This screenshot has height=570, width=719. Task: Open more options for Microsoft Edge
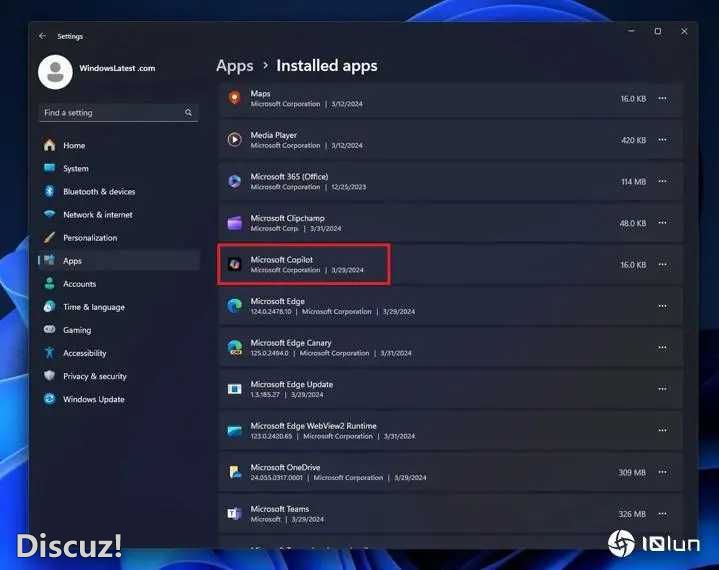click(x=663, y=306)
